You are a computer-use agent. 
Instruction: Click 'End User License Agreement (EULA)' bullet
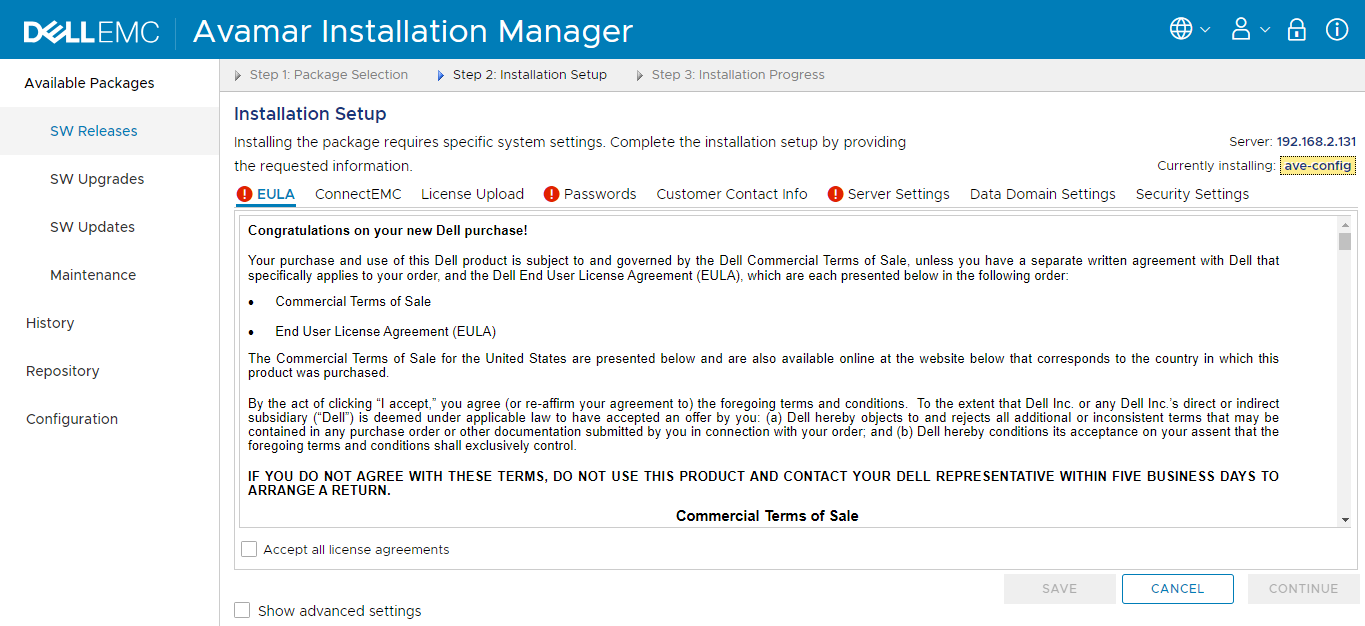[386, 331]
